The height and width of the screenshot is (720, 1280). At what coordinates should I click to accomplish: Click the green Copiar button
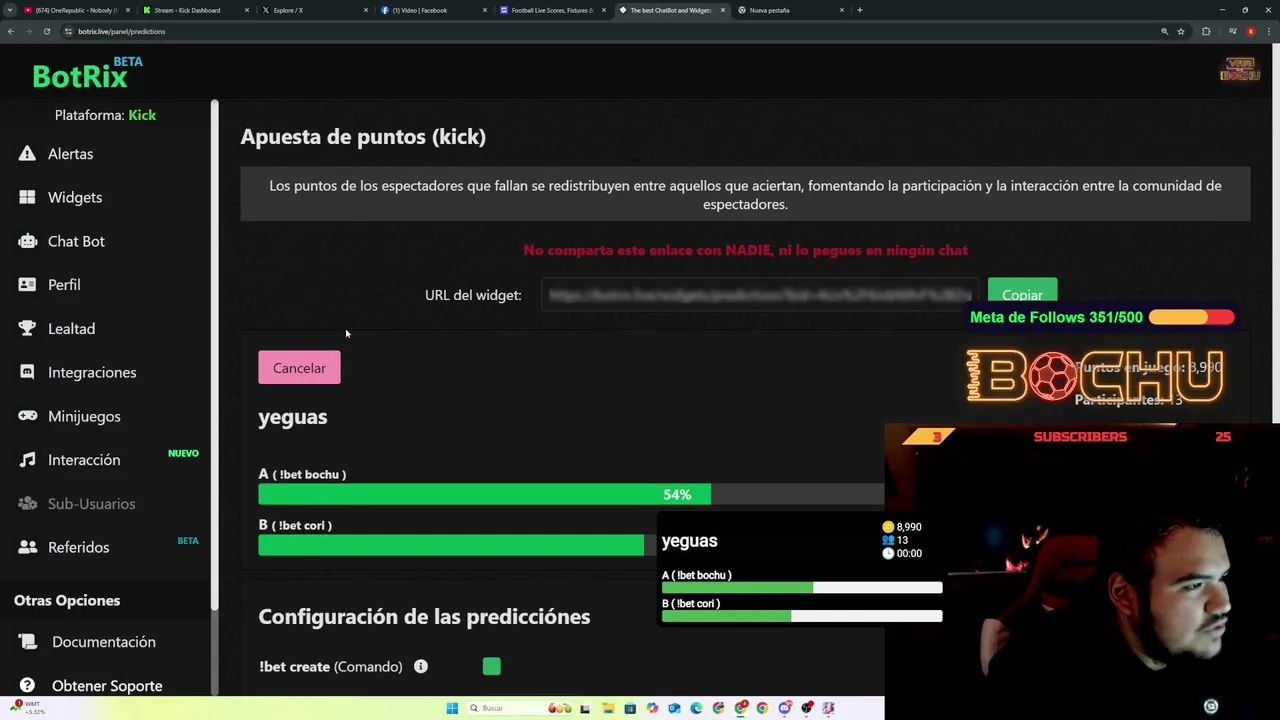coord(1022,294)
